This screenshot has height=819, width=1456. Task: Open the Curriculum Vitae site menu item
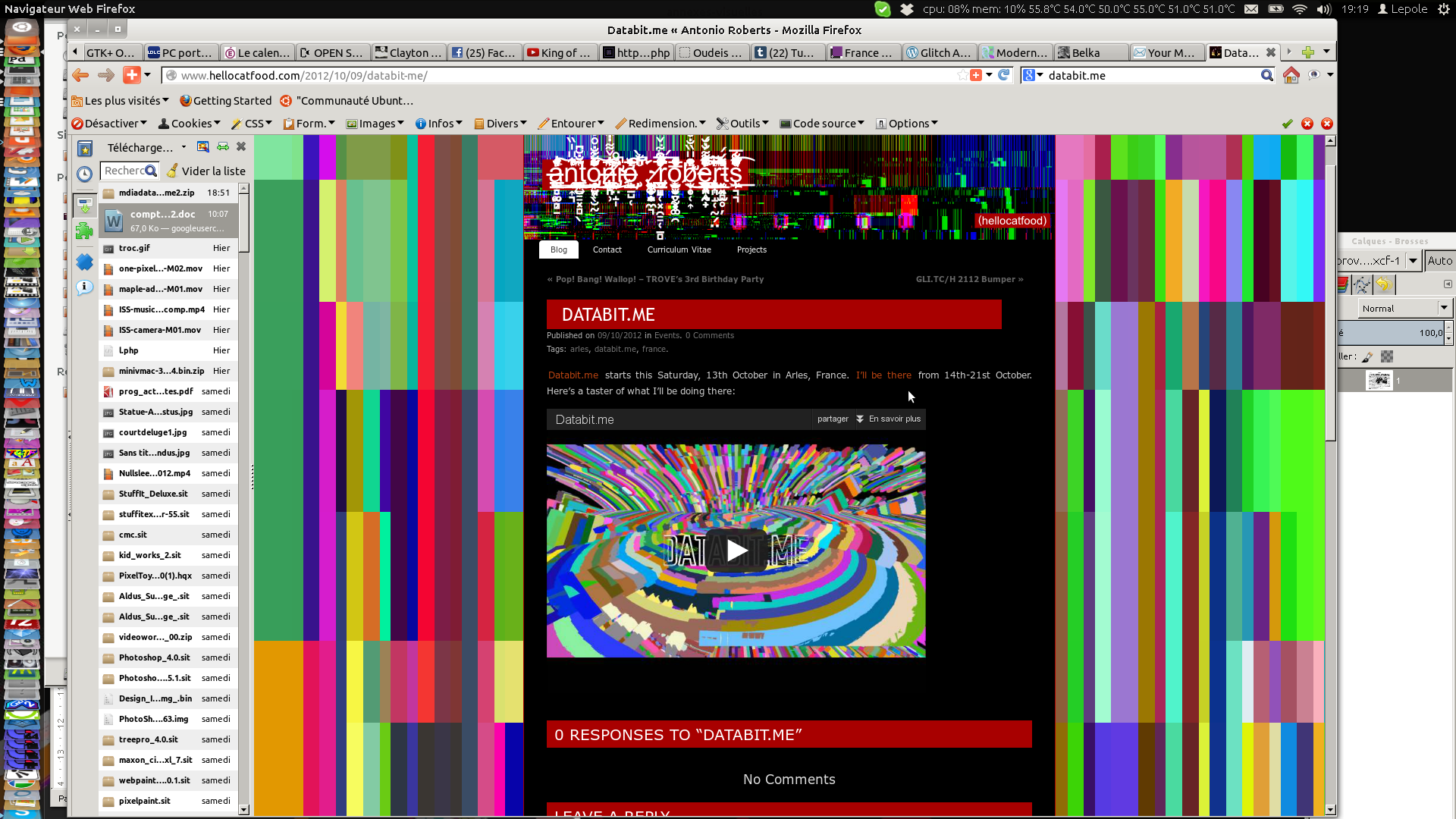[x=679, y=249]
